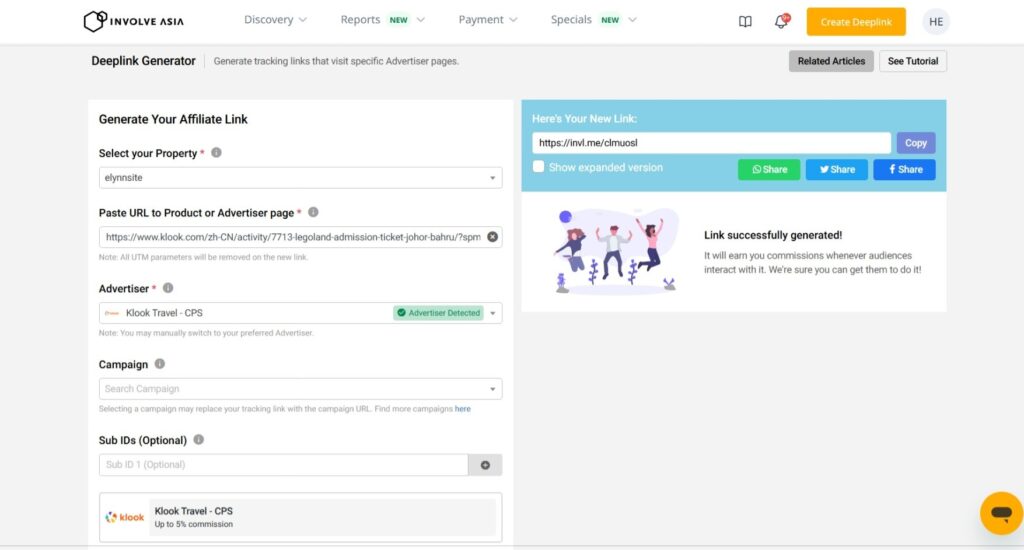This screenshot has width=1024, height=550.
Task: Expand the property dropdown showing elynnsite
Action: (x=300, y=178)
